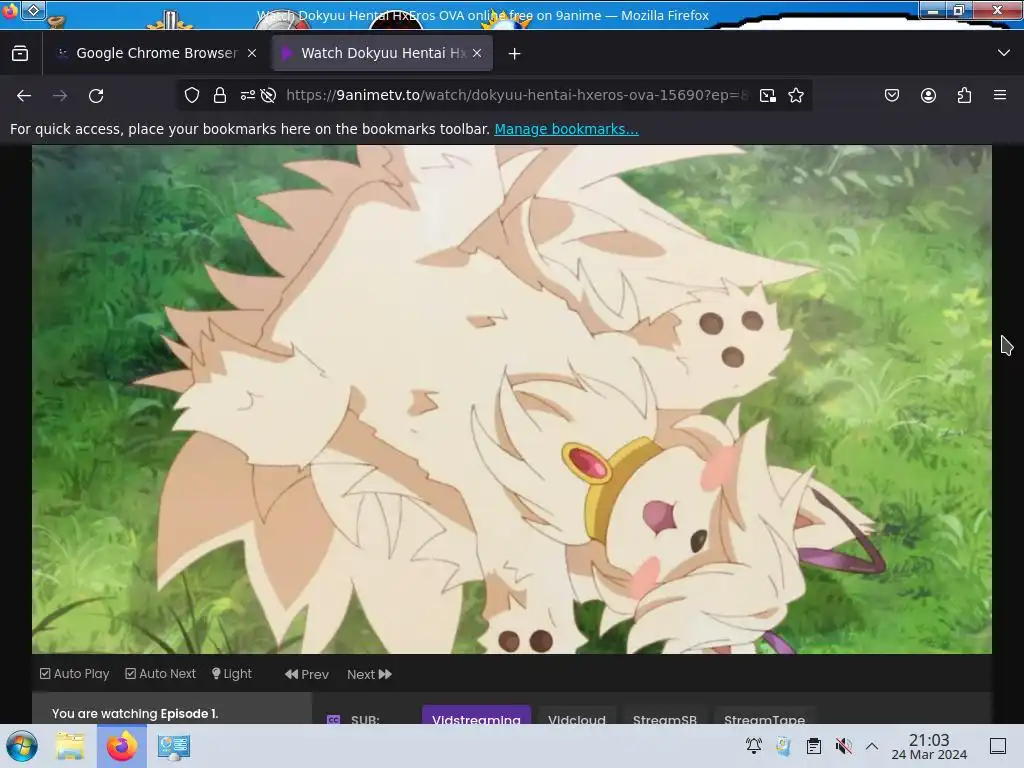Bookmark this page with the star icon
Image resolution: width=1024 pixels, height=768 pixels.
point(795,95)
